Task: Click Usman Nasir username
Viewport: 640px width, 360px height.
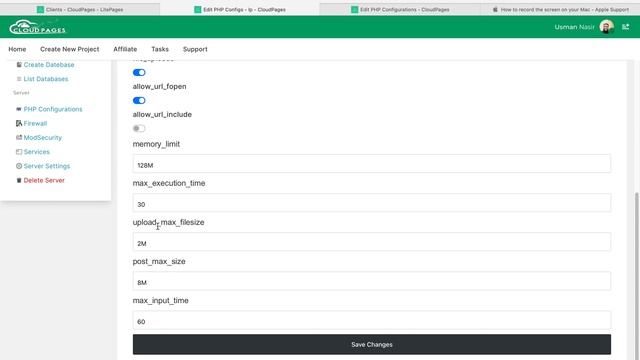Action: [x=574, y=27]
